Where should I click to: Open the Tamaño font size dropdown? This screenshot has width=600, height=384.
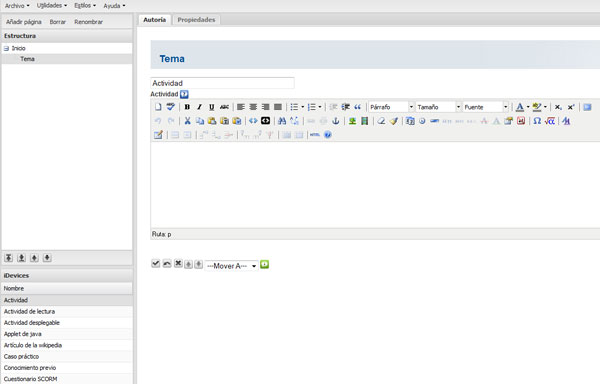(x=438, y=107)
